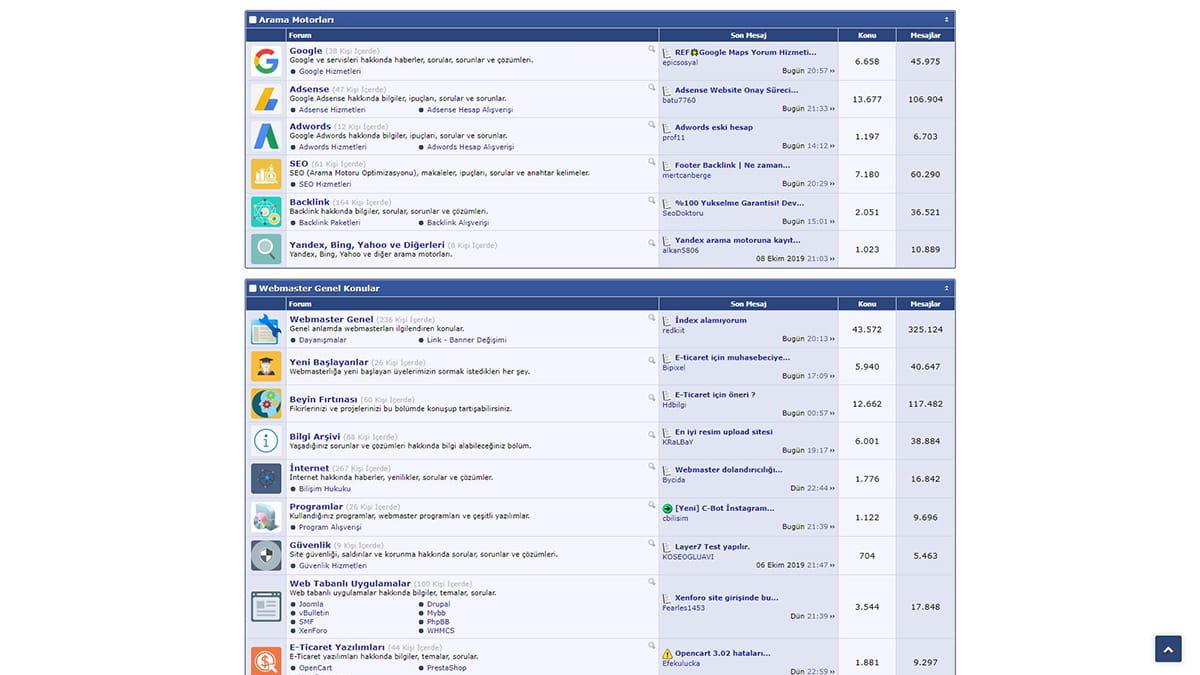Screen dimensions: 1200x675
Task: Select the Yandex magnifying glass forum icon
Action: pyautogui.click(x=265, y=250)
